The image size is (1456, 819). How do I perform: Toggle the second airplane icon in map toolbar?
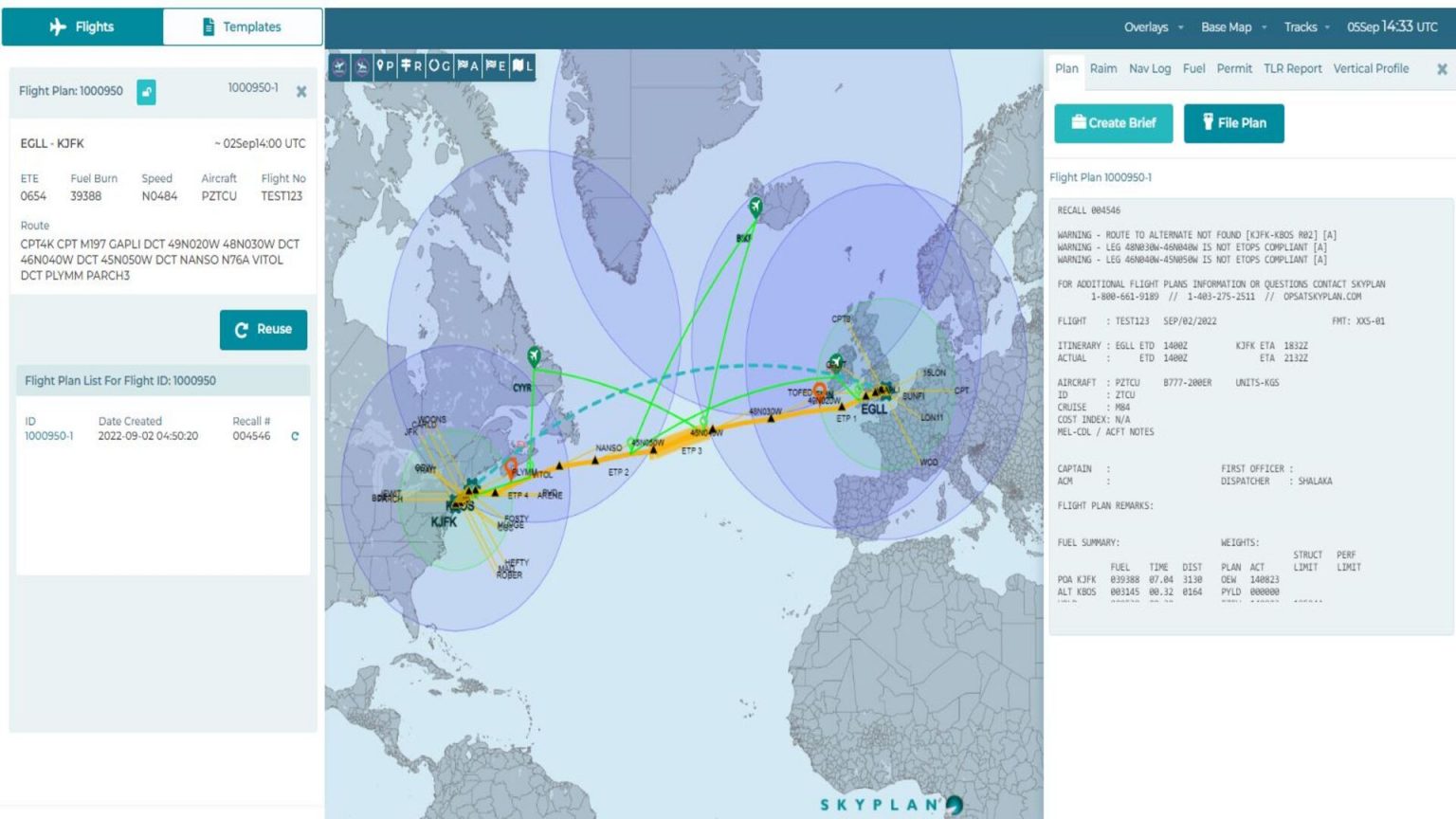pos(361,66)
